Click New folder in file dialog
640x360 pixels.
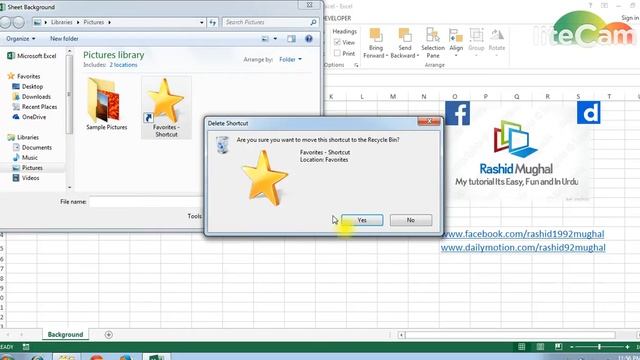[x=64, y=39]
